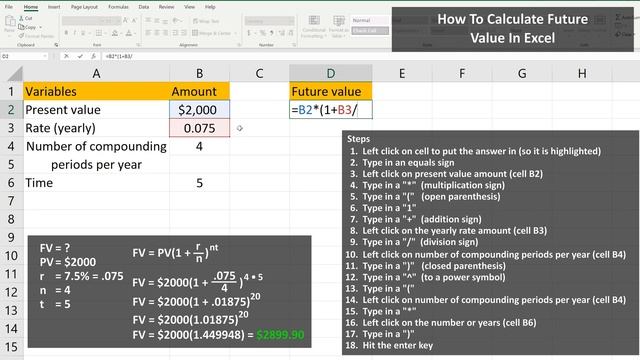Expand the Fill Color dropdown arrow
Screen dimensions: 640x360
point(121,33)
